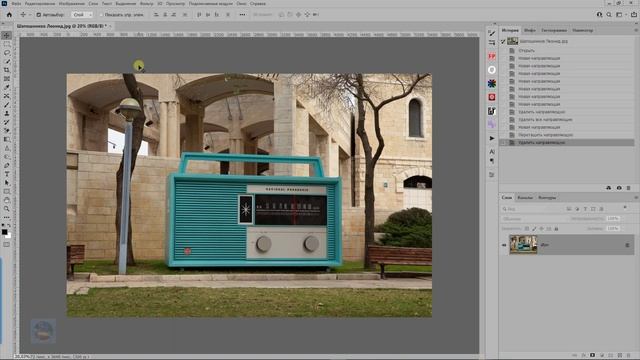
Task: Select the Brush tool
Action: [x=7, y=105]
